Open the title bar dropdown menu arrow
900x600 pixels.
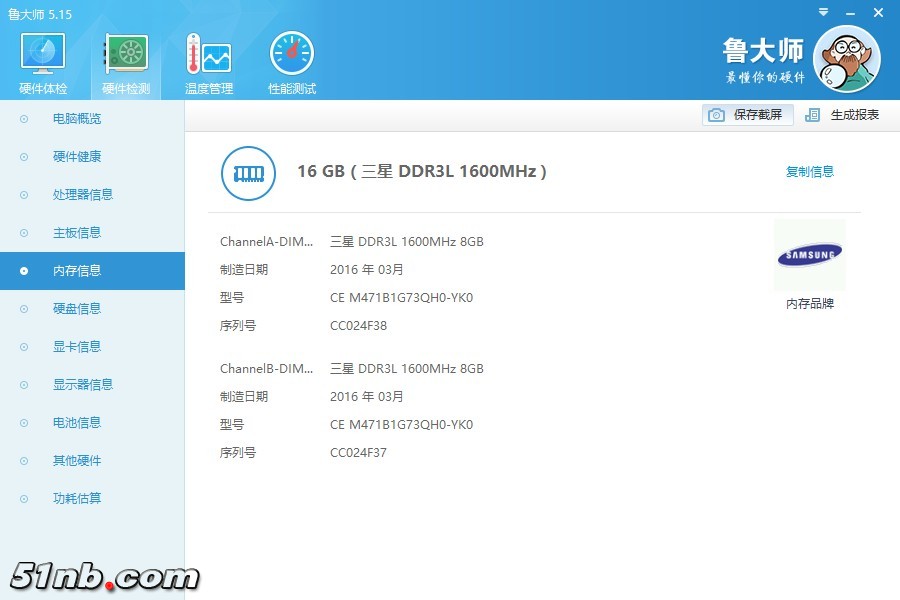(823, 13)
